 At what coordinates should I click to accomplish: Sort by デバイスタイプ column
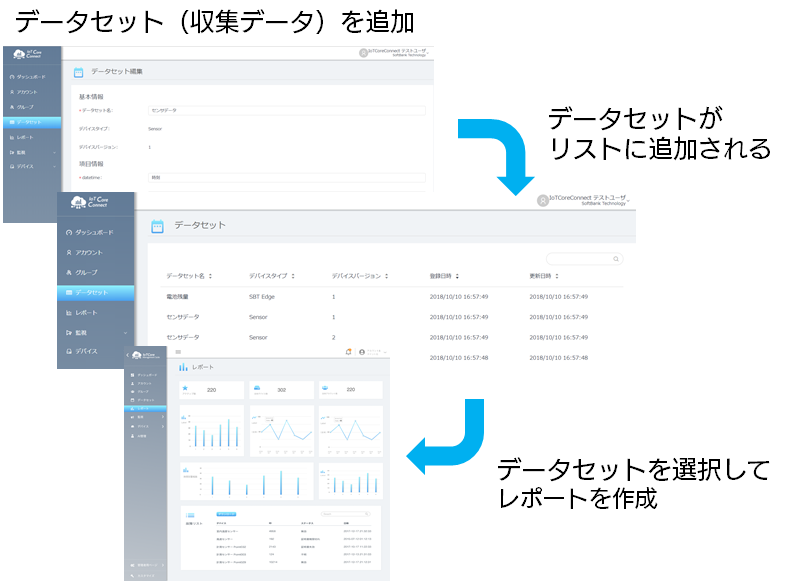[272, 276]
